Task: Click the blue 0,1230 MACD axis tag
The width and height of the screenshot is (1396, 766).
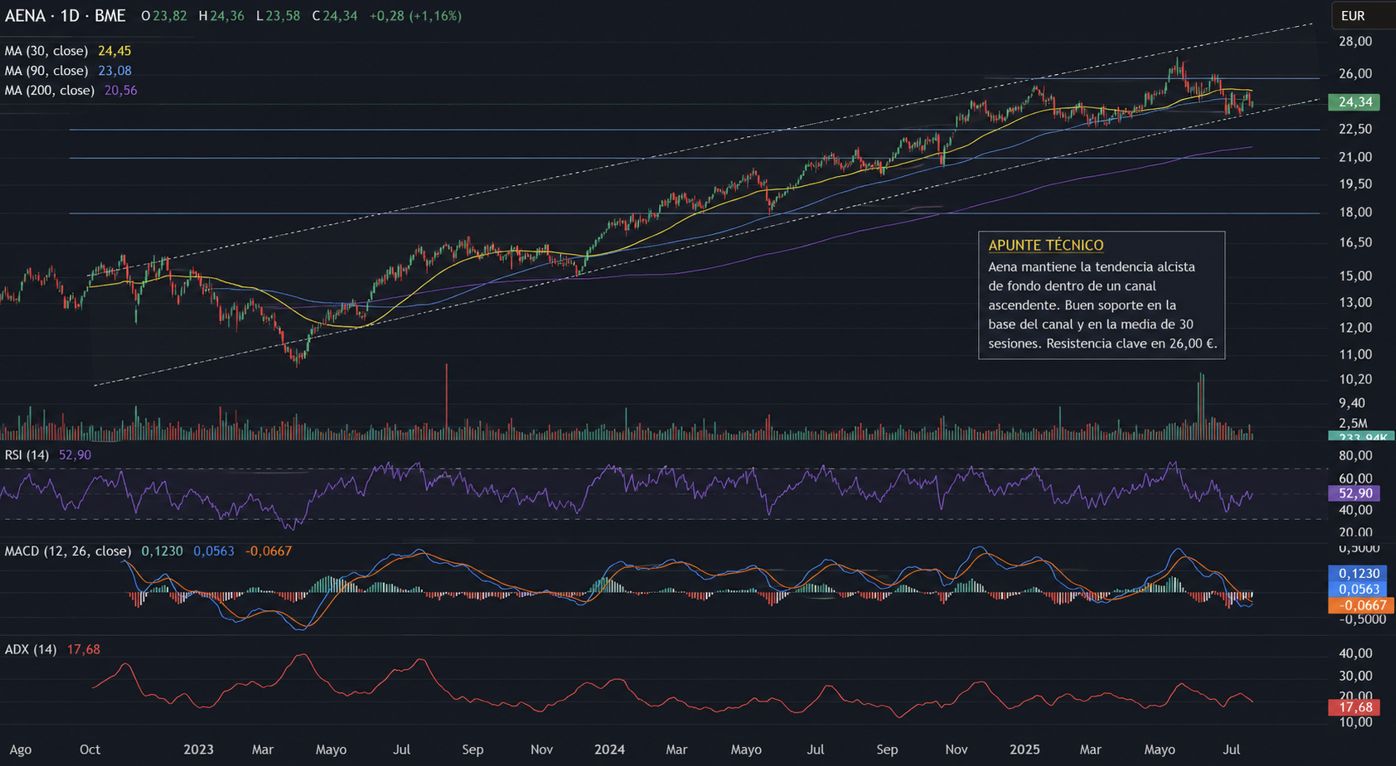Action: 1360,574
